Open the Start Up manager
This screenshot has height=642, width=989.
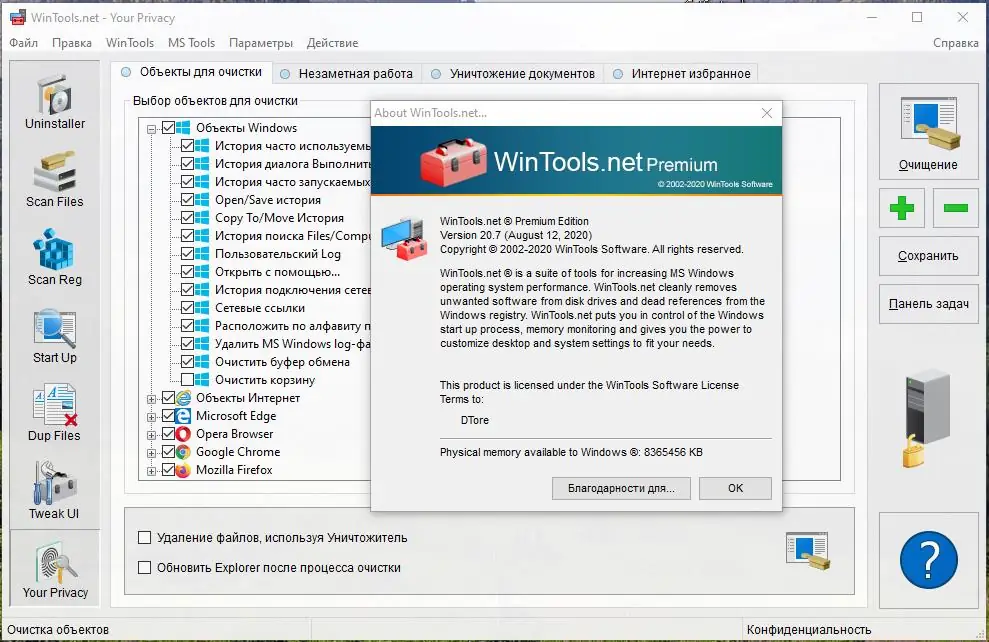[x=54, y=333]
